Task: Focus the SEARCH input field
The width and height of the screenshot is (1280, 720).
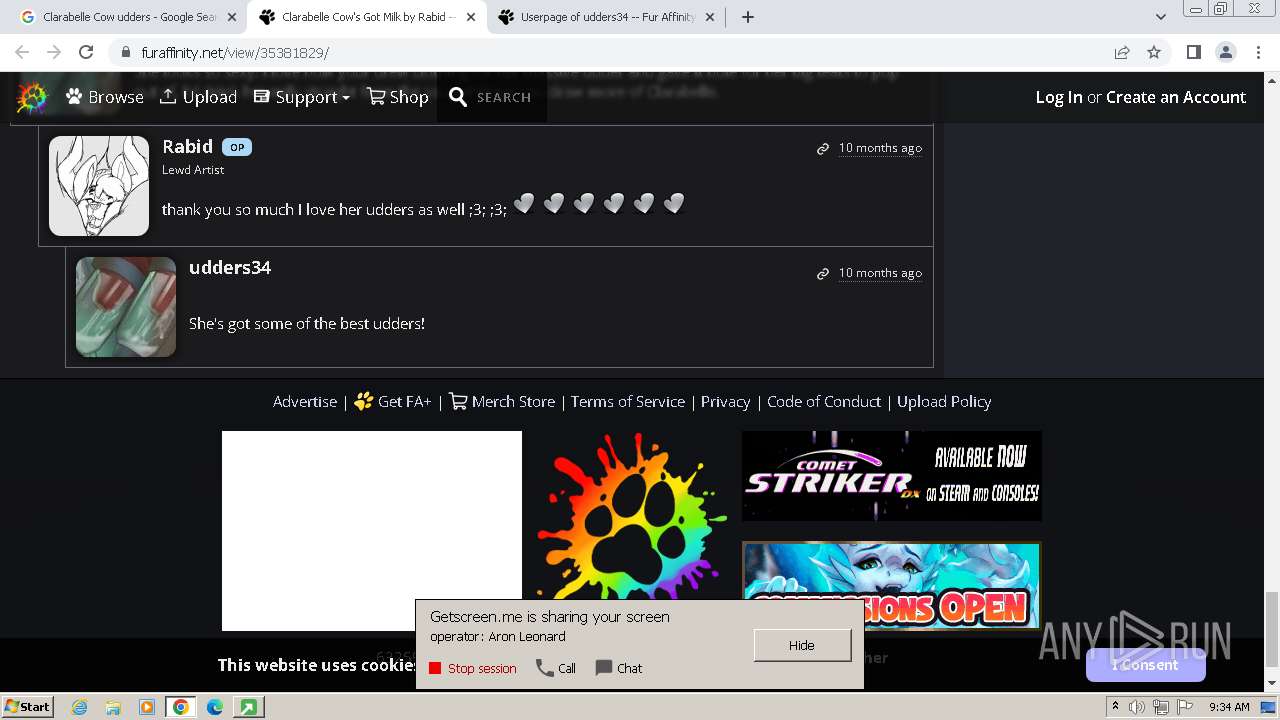Action: tap(504, 98)
